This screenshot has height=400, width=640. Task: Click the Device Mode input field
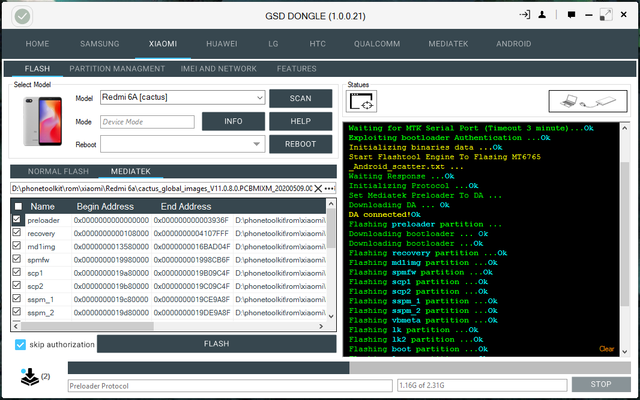[x=147, y=121]
